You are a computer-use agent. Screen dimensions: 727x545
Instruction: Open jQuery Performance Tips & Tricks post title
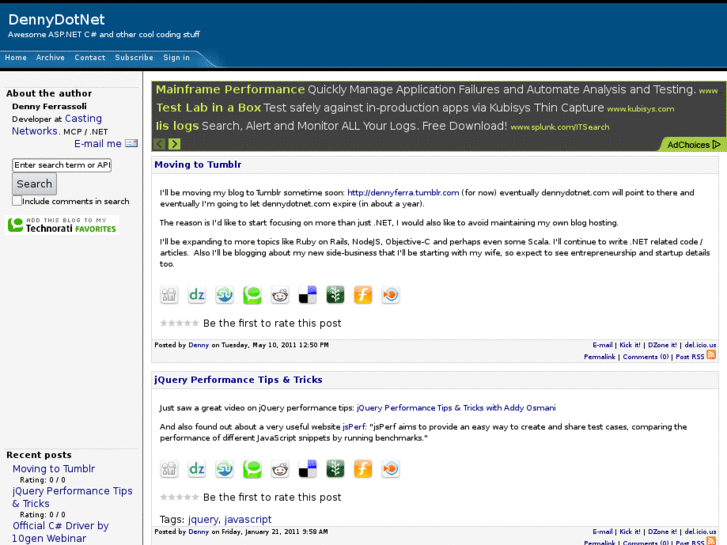[238, 380]
